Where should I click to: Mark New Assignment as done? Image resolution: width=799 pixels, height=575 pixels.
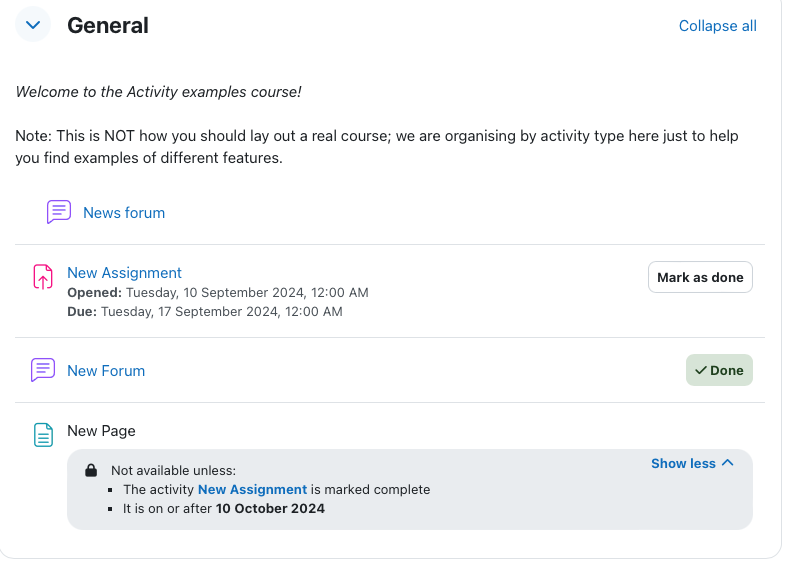[x=700, y=277]
